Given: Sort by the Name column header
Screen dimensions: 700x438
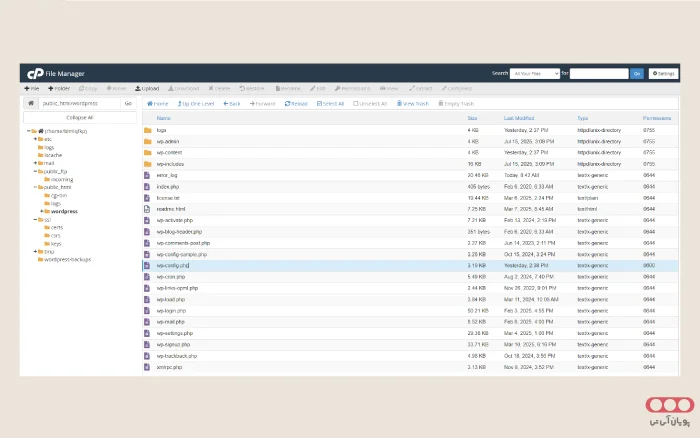Looking at the screenshot, I should click(x=163, y=118).
